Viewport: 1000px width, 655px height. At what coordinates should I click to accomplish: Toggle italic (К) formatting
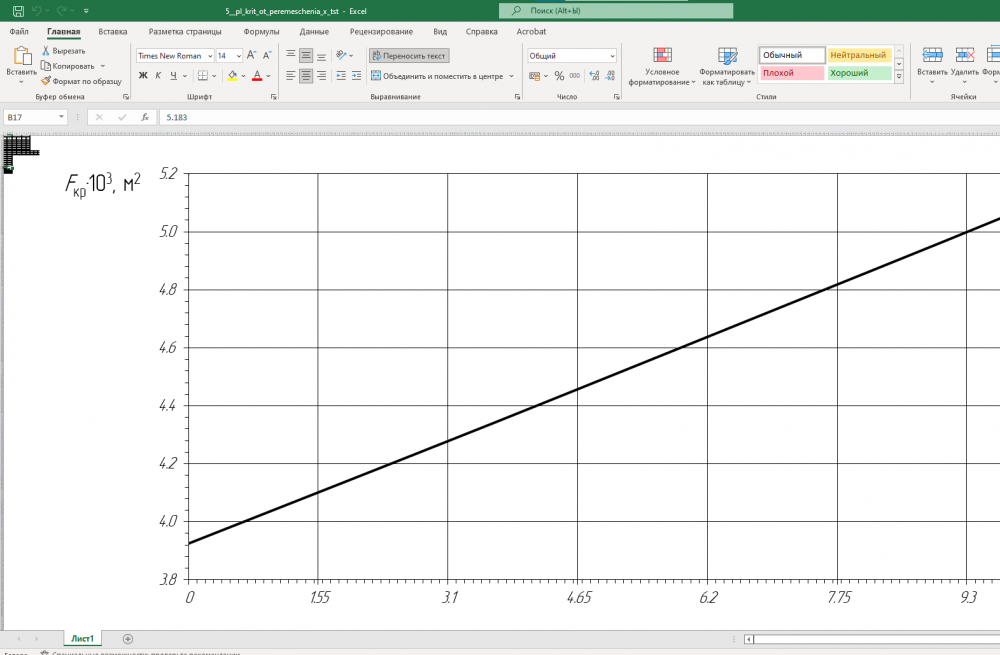pyautogui.click(x=158, y=76)
